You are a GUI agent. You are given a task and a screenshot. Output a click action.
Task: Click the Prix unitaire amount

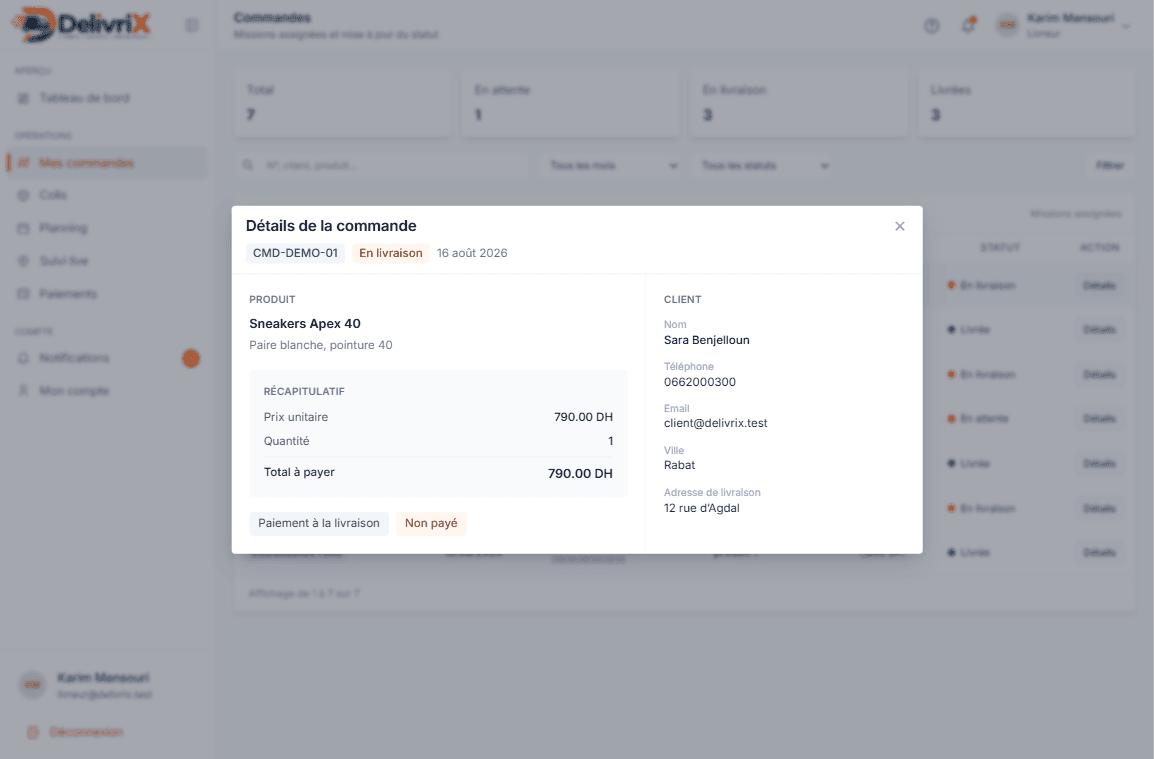(x=584, y=417)
